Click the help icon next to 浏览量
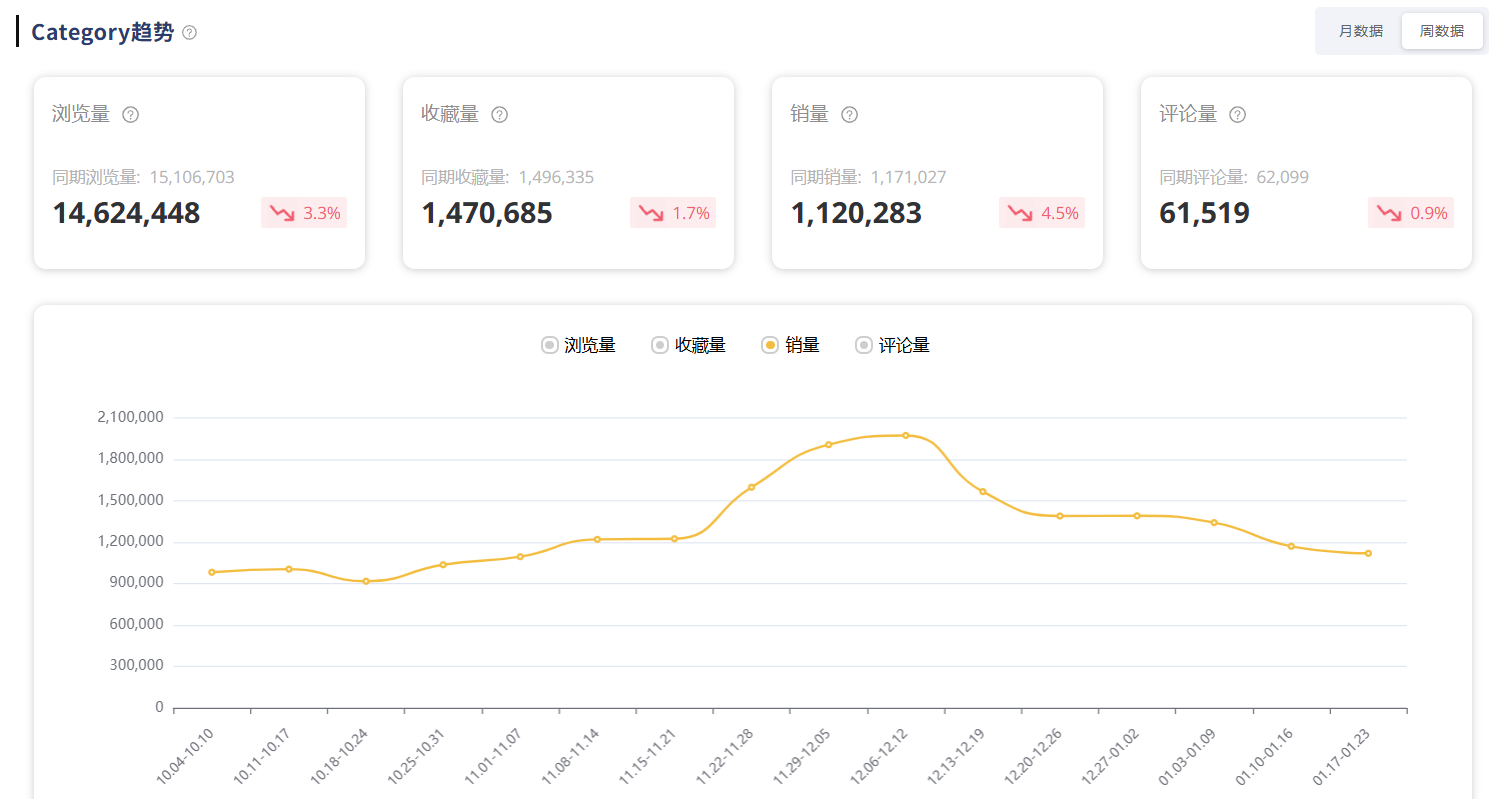Image resolution: width=1501 pixels, height=799 pixels. click(x=130, y=114)
